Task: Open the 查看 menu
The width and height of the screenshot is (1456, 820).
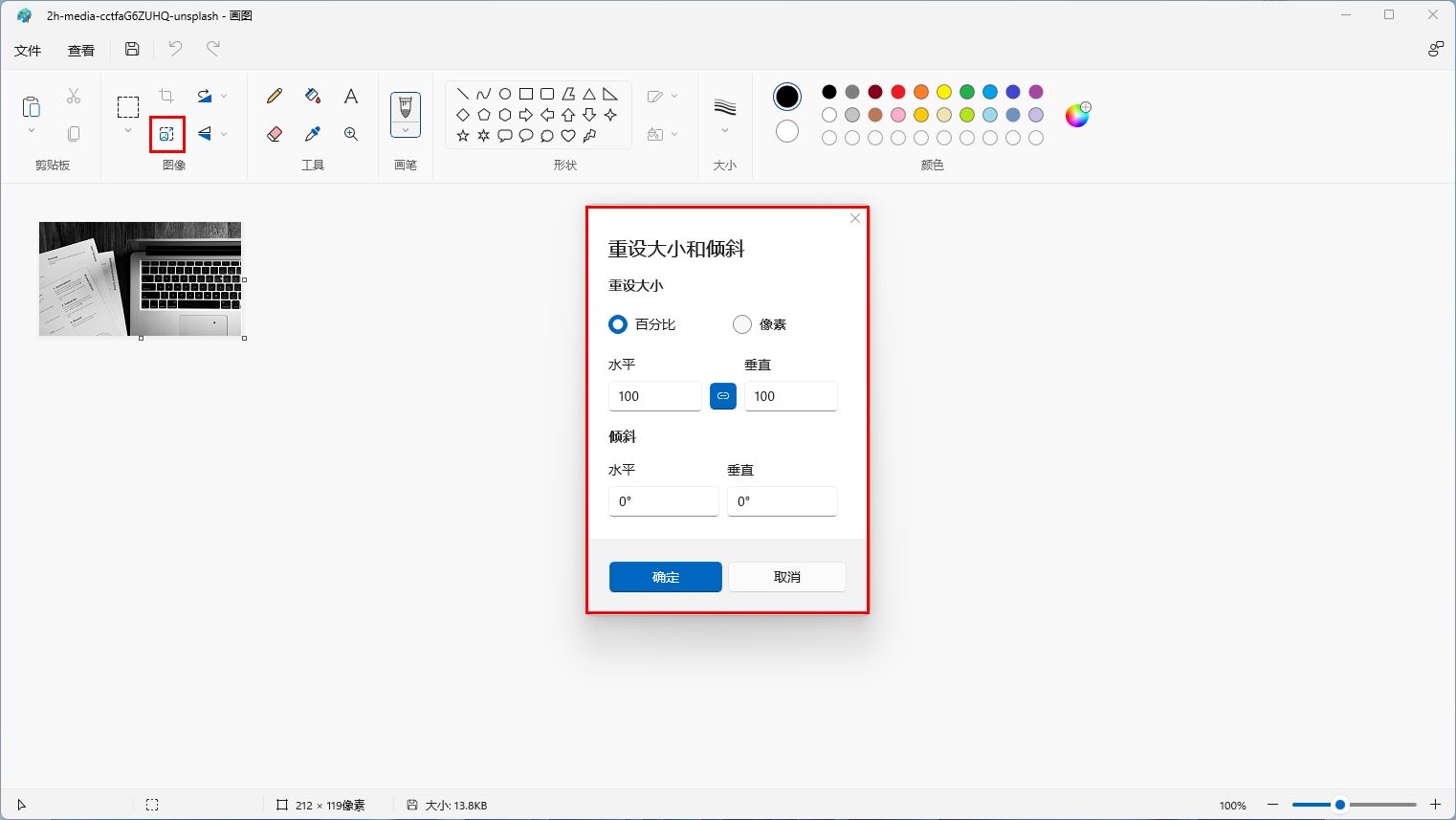Action: 80,50
